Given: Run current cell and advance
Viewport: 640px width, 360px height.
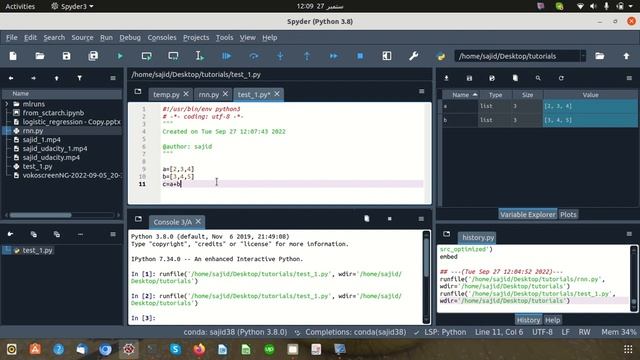Looking at the screenshot, I should point(173,56).
